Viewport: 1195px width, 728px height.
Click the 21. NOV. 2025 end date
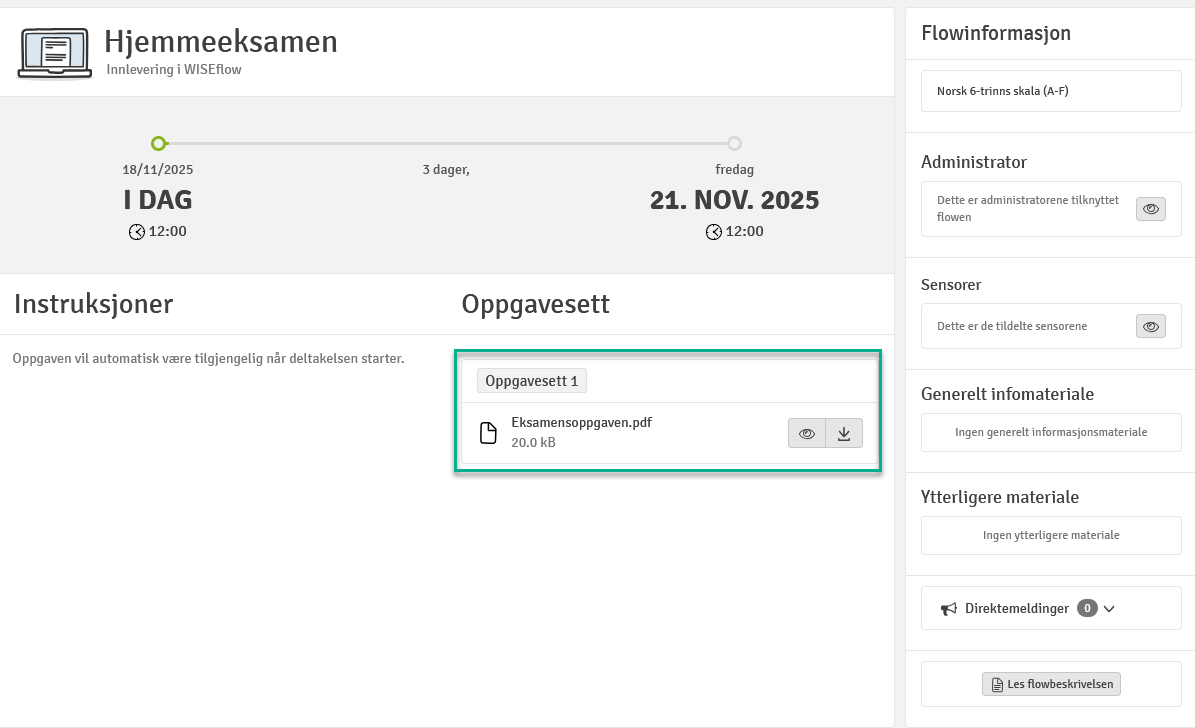tap(734, 200)
